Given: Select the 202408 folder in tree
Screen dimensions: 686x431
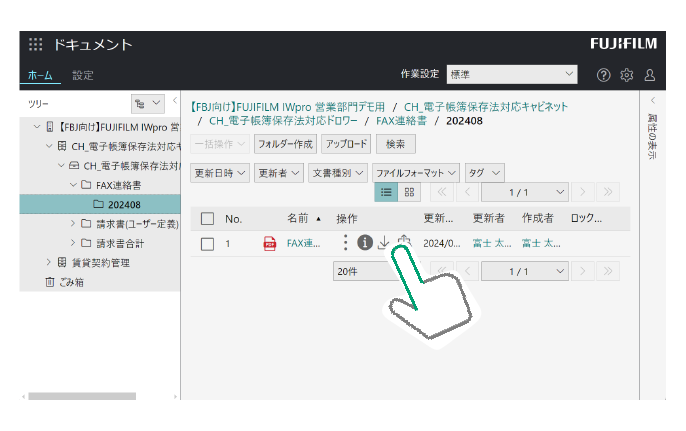Looking at the screenshot, I should coord(100,204).
